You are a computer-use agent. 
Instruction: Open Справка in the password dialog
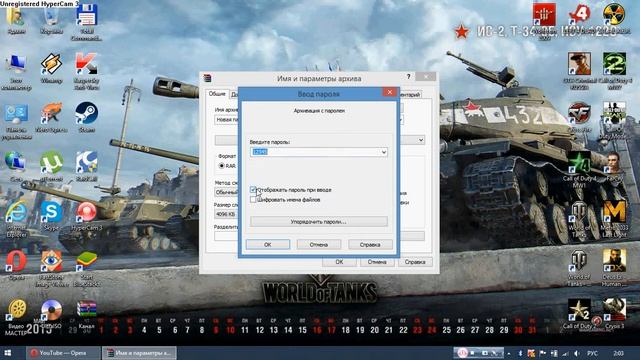(x=370, y=244)
